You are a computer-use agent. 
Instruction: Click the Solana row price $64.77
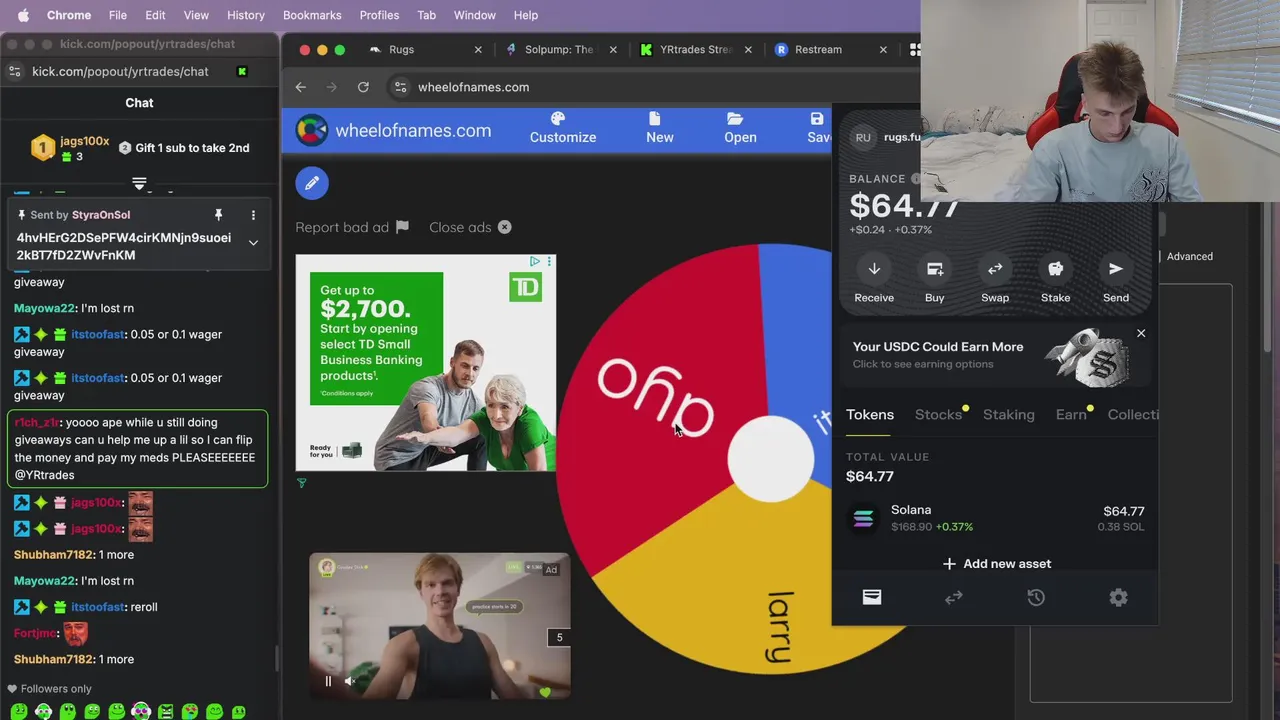(1124, 511)
